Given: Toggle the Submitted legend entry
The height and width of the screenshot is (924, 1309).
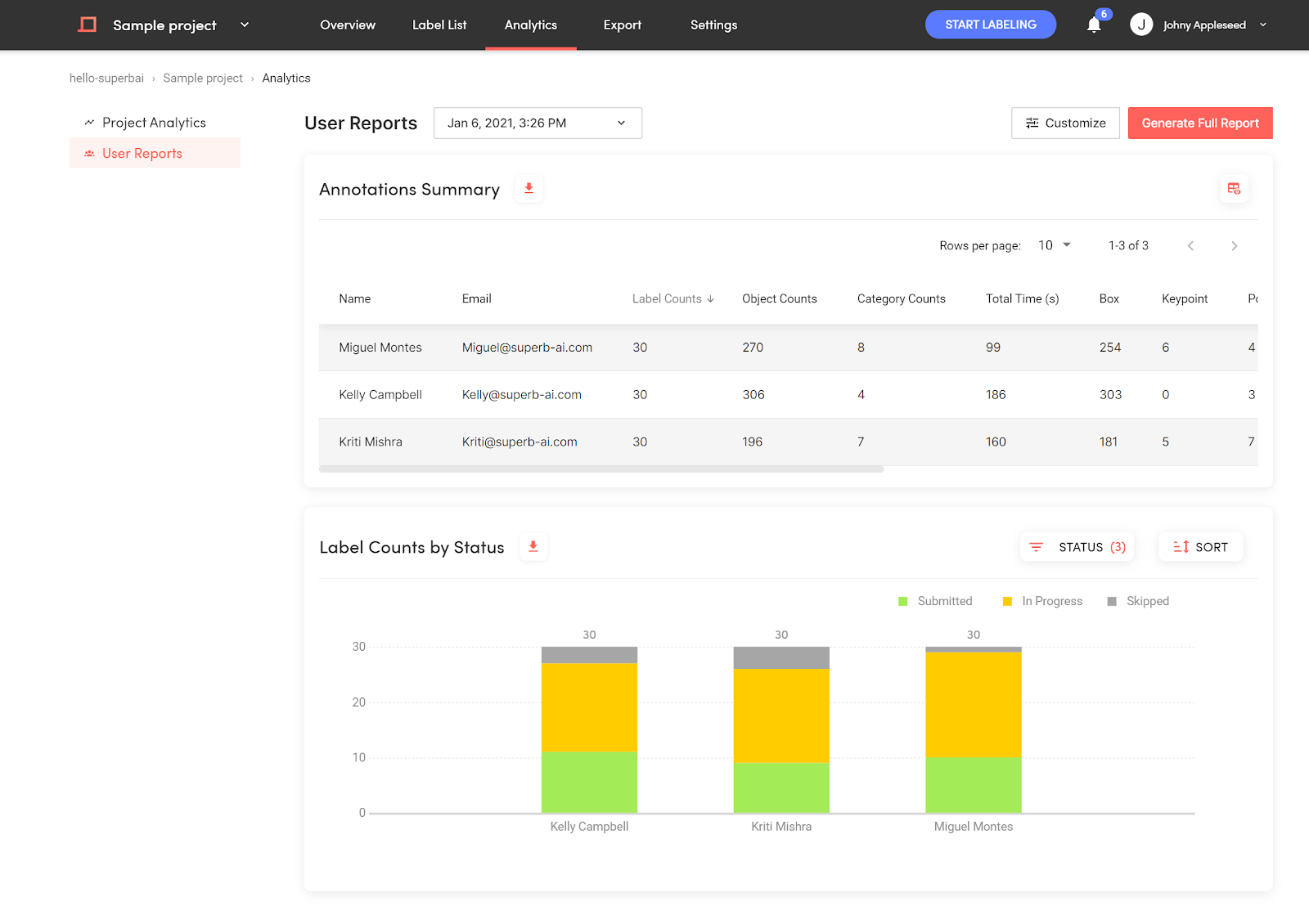Looking at the screenshot, I should 935,601.
